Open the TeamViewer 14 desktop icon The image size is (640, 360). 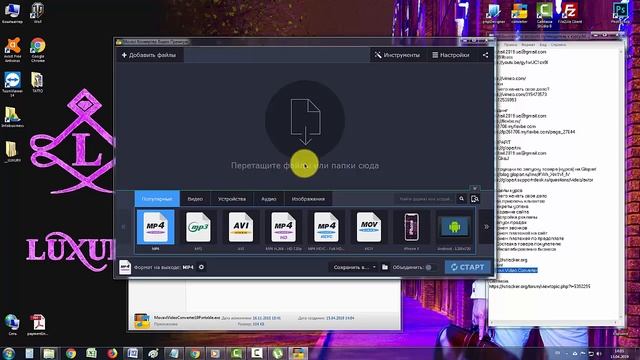(x=12, y=84)
